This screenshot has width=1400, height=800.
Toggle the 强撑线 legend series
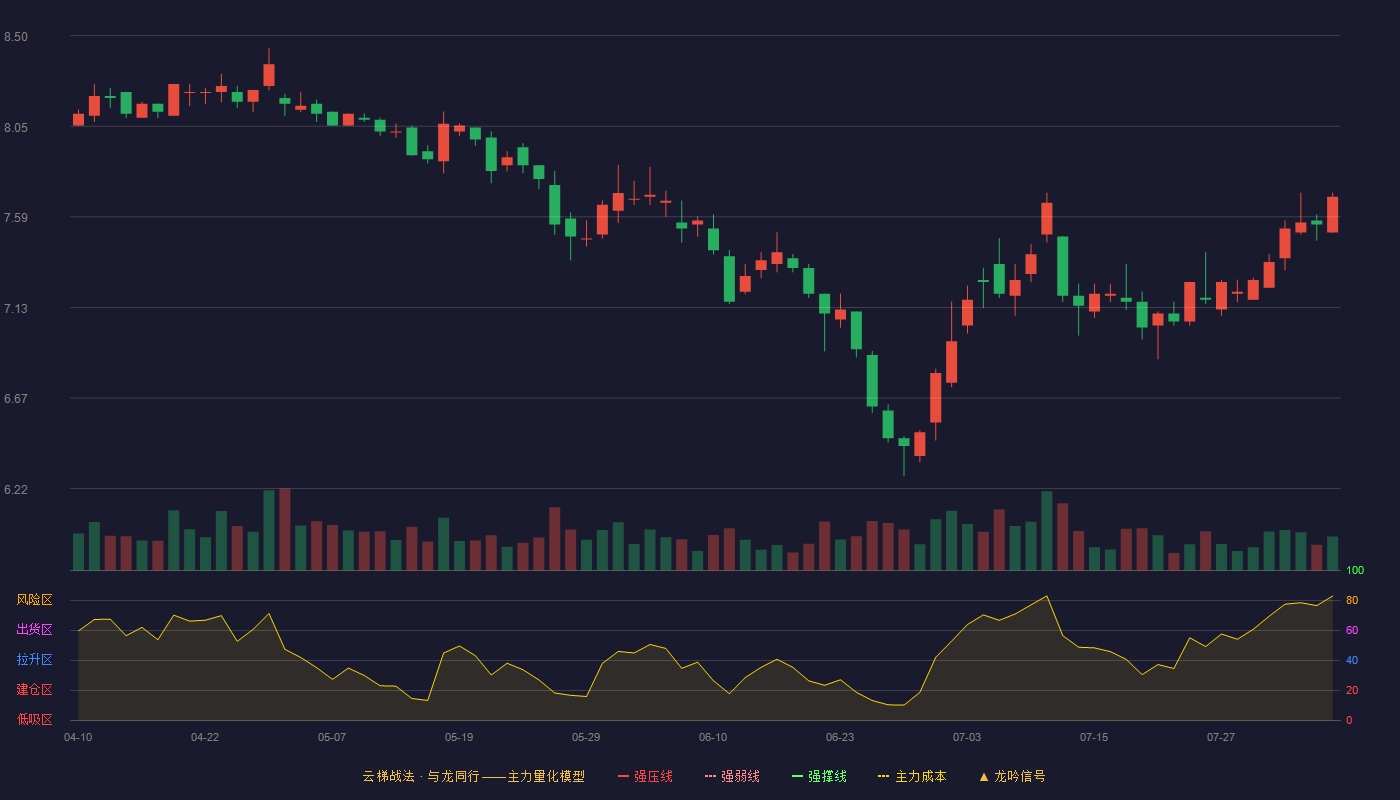[819, 776]
